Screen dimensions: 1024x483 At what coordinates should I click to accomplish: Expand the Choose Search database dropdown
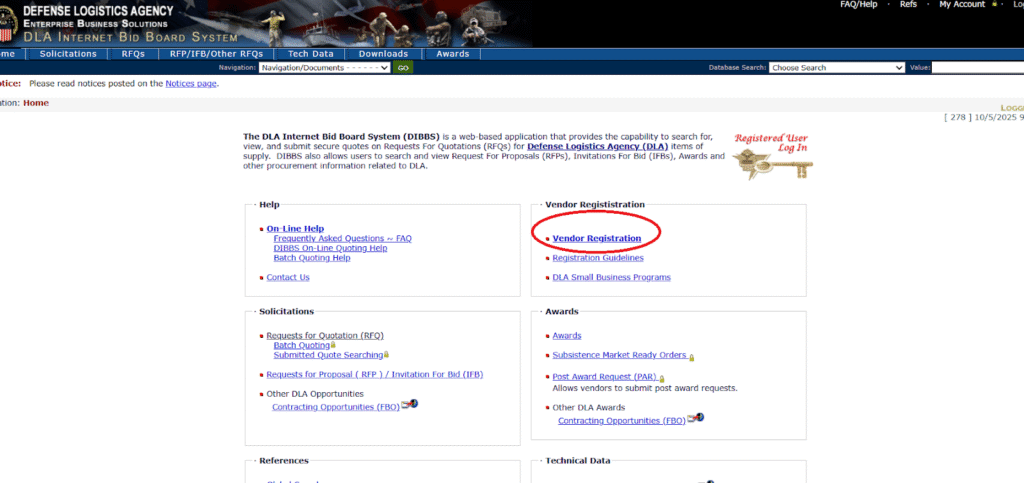pos(837,68)
